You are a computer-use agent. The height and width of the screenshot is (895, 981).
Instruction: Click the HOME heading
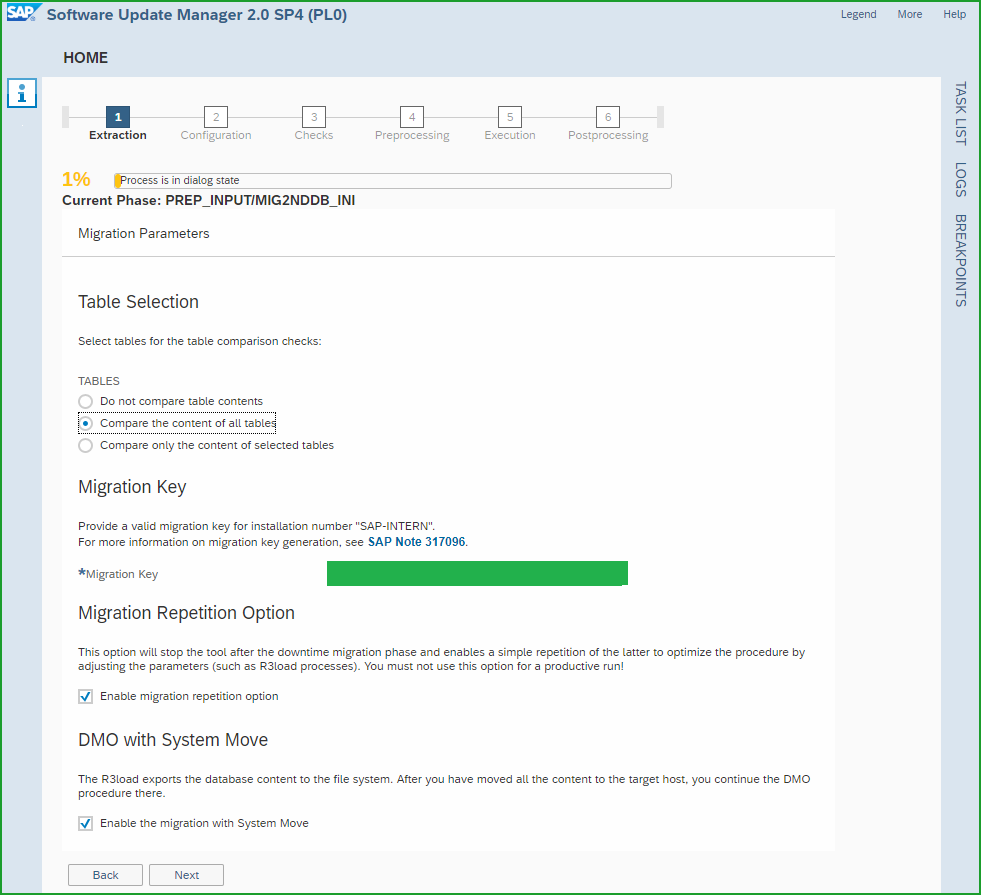(x=86, y=58)
